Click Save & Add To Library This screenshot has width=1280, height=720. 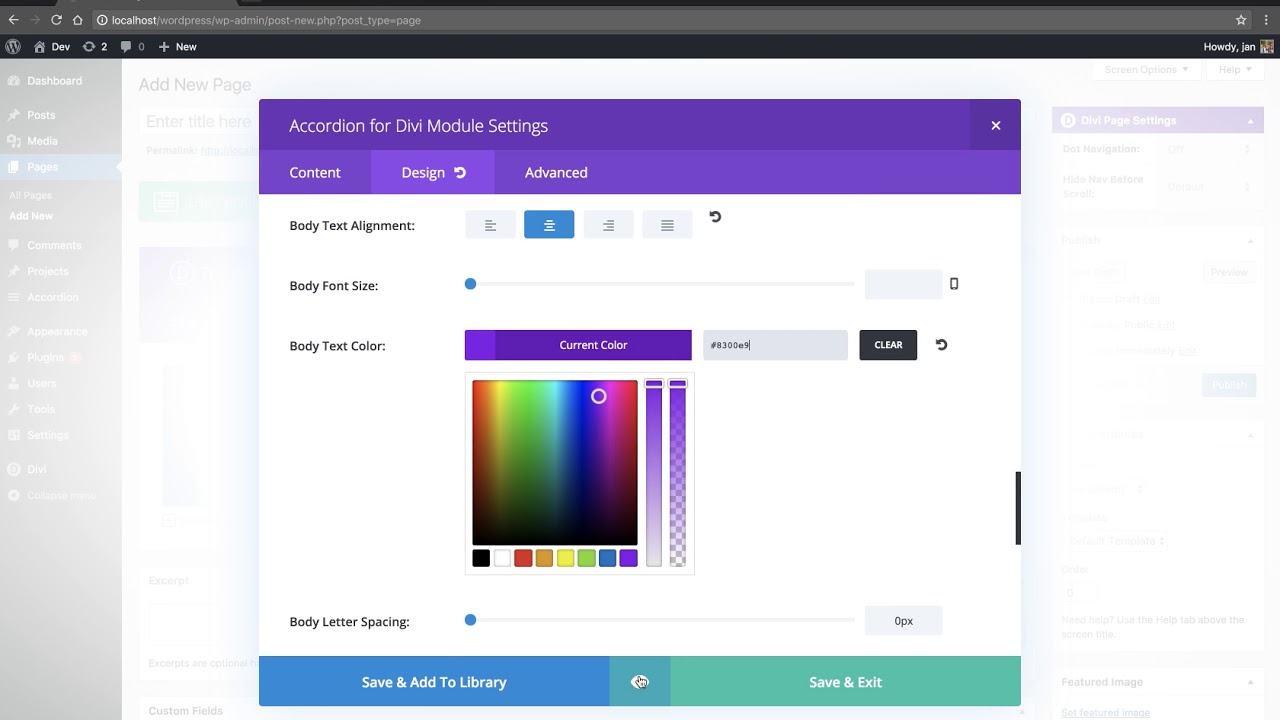pyautogui.click(x=434, y=682)
